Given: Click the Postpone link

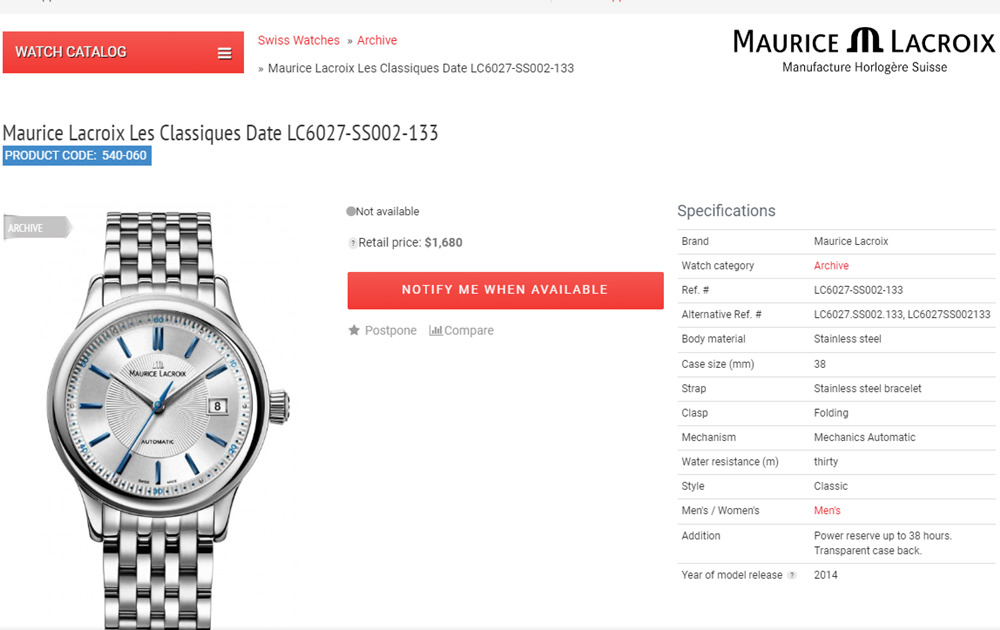Looking at the screenshot, I should coord(390,330).
